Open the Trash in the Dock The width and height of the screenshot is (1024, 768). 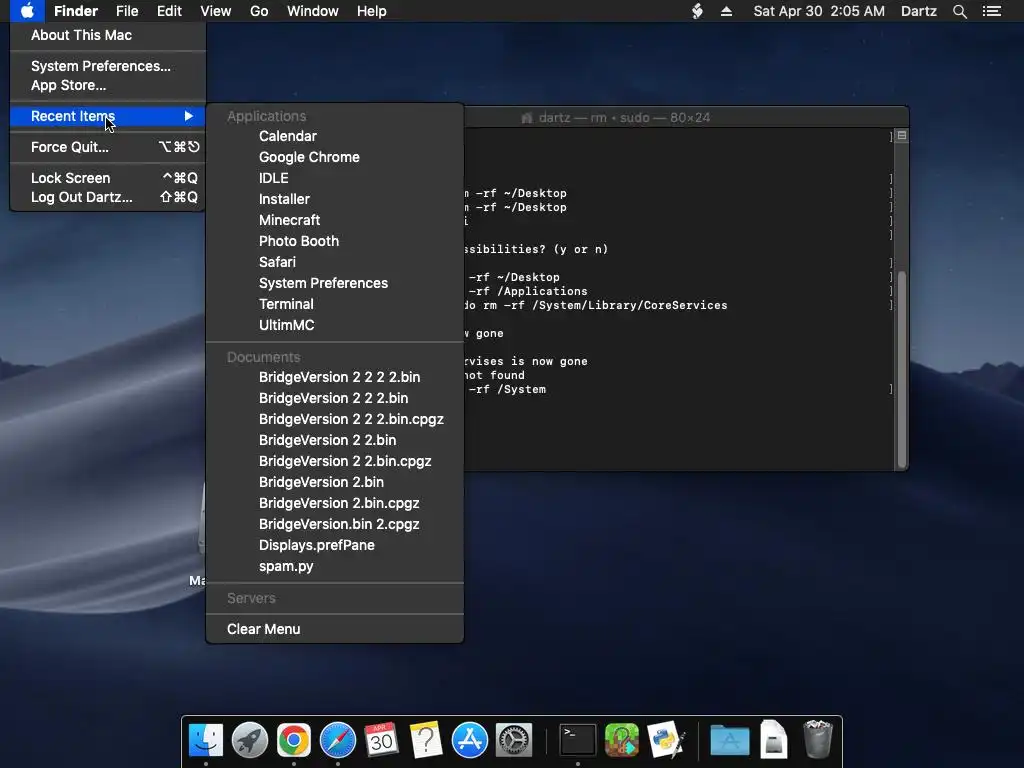pos(818,740)
